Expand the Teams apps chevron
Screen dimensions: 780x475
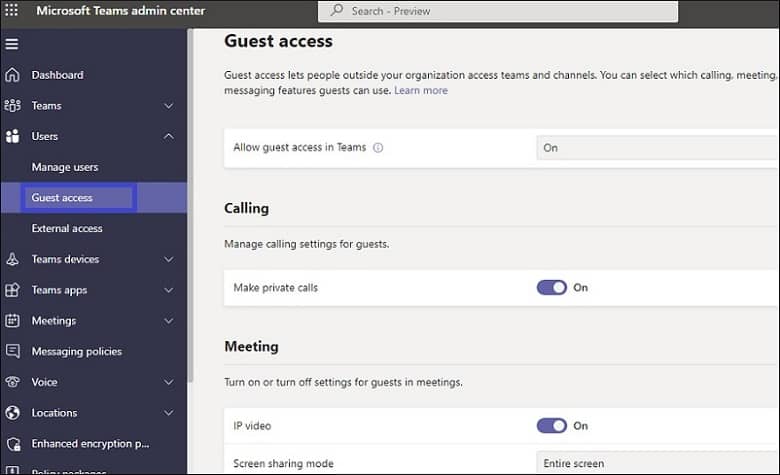(x=169, y=290)
